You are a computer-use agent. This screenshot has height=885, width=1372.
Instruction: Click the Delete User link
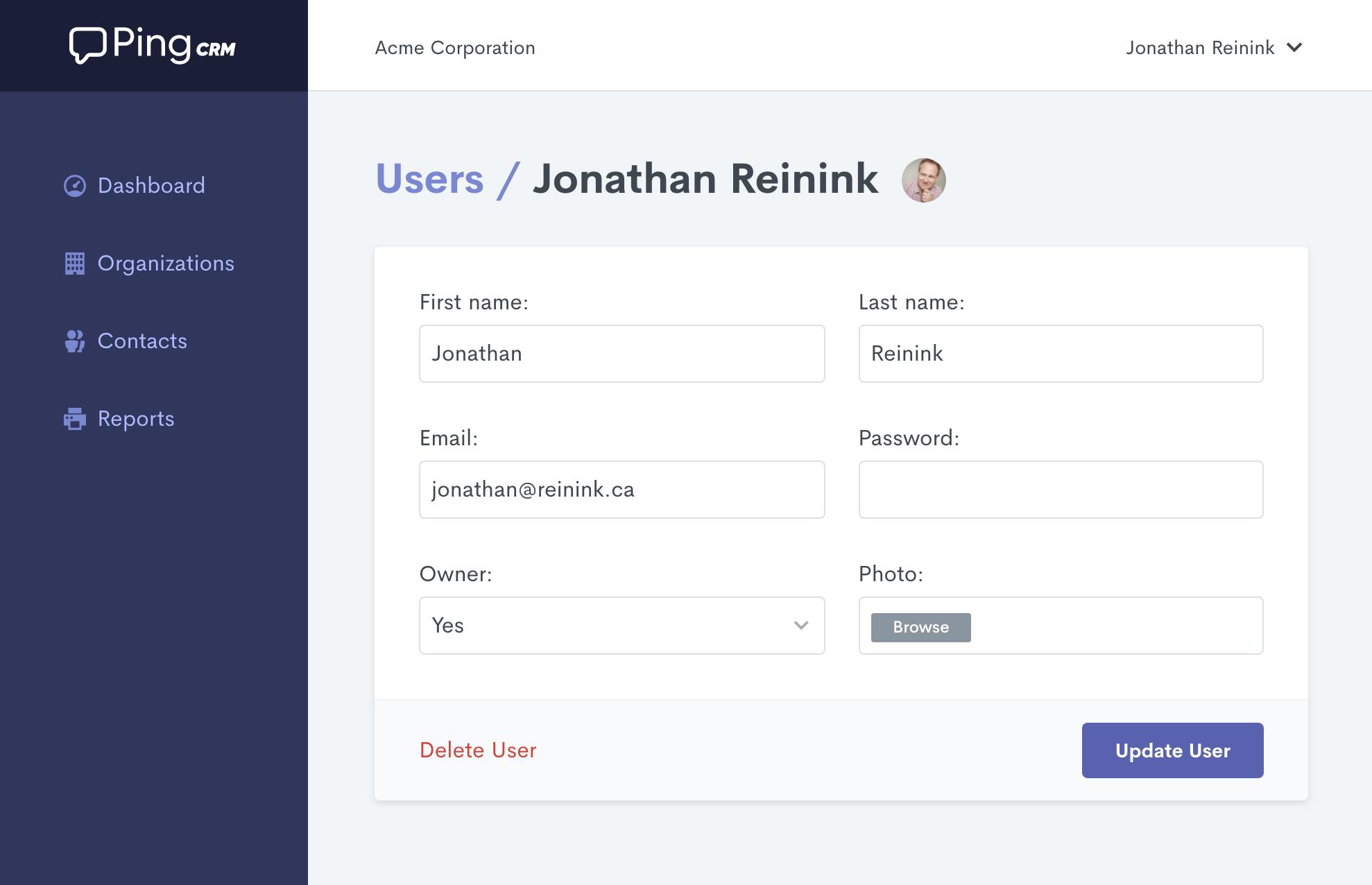coord(478,750)
